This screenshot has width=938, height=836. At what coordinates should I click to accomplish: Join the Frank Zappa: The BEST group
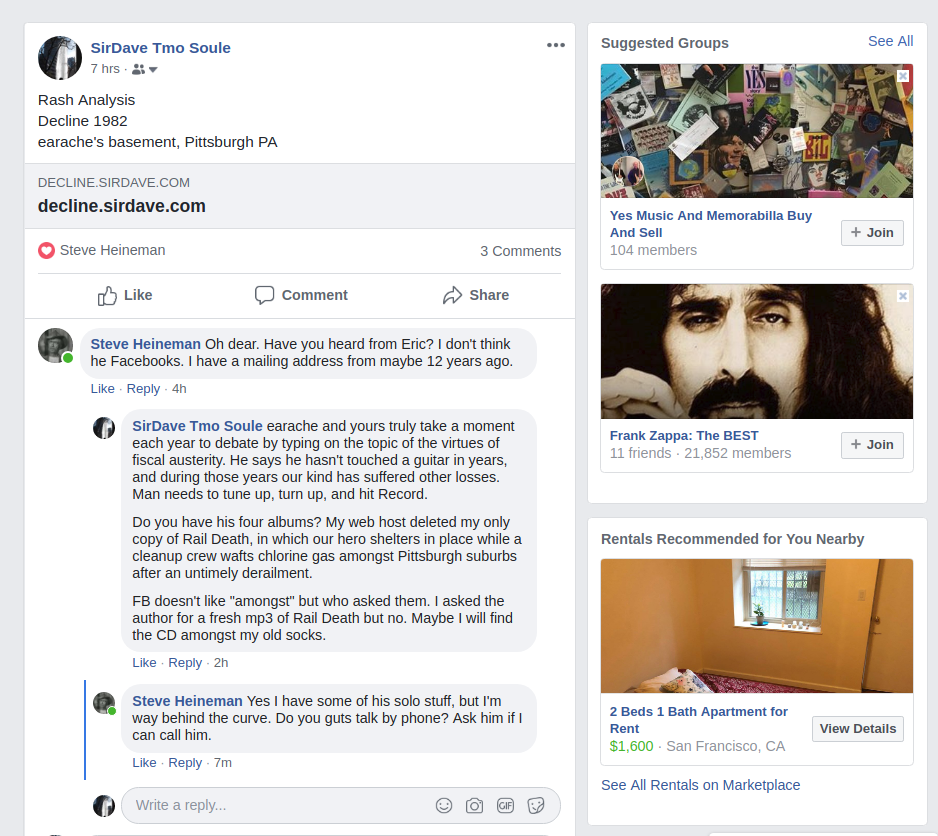click(872, 445)
